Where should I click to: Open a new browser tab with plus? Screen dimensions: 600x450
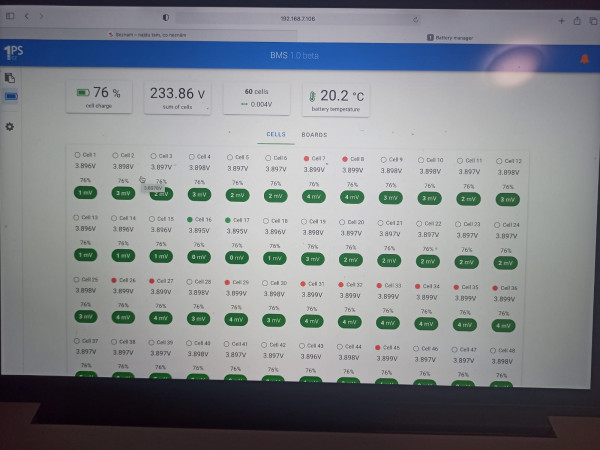click(x=561, y=21)
